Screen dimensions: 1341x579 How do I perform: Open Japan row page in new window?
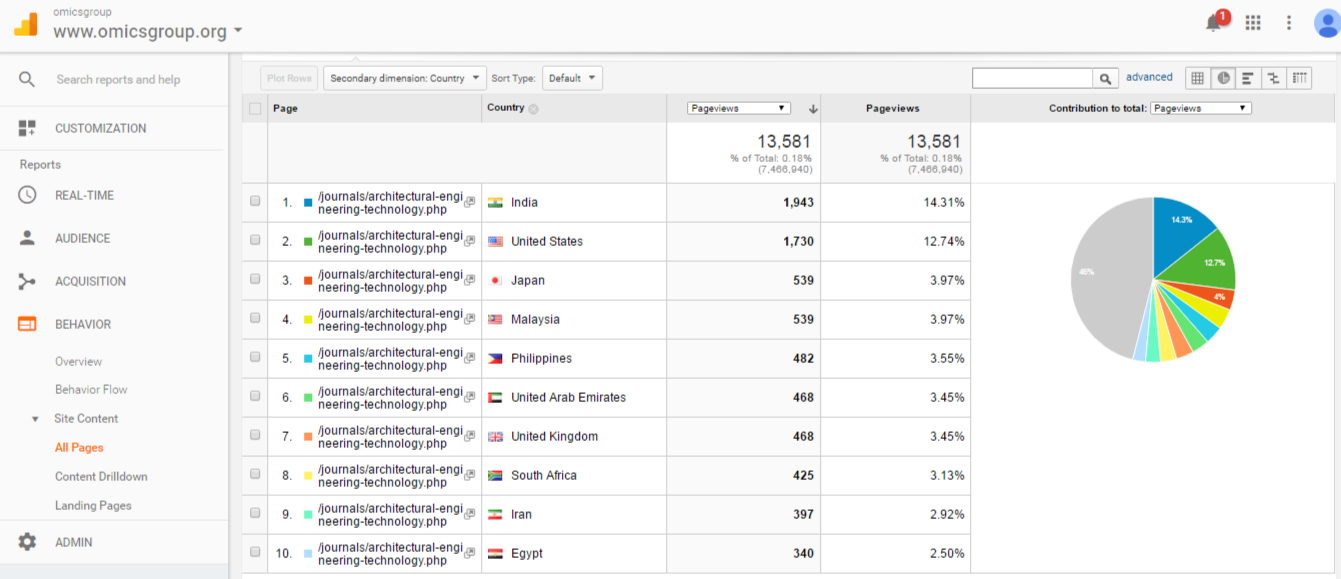click(470, 280)
